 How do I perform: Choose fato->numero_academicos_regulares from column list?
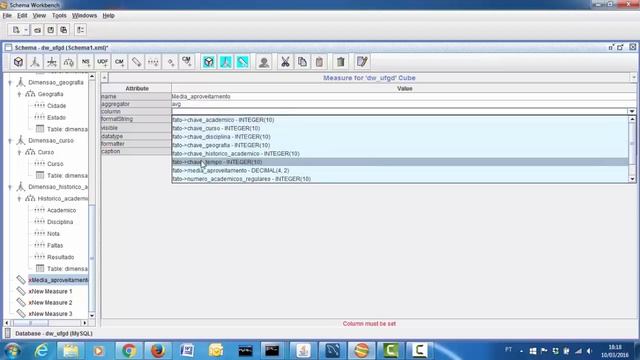tap(400, 179)
